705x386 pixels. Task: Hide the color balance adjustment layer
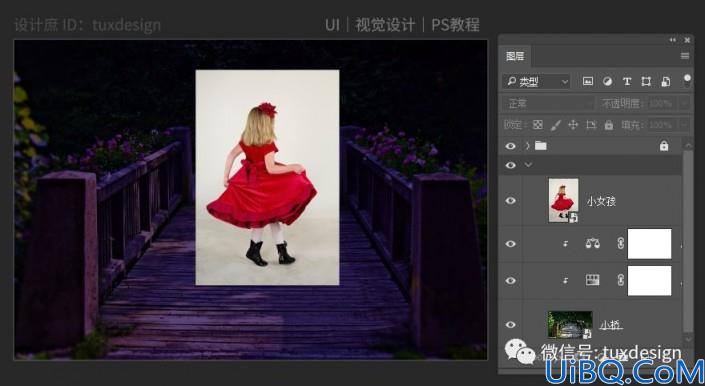pyautogui.click(x=510, y=244)
